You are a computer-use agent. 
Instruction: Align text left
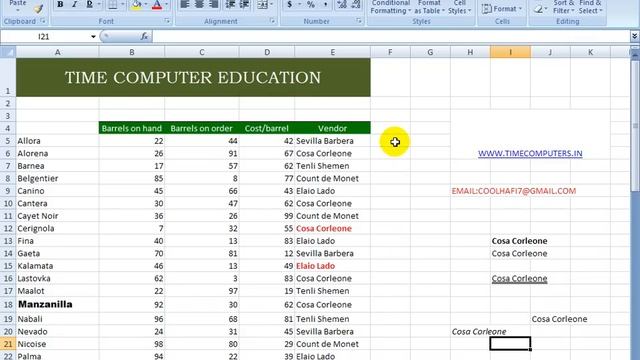pos(184,4)
